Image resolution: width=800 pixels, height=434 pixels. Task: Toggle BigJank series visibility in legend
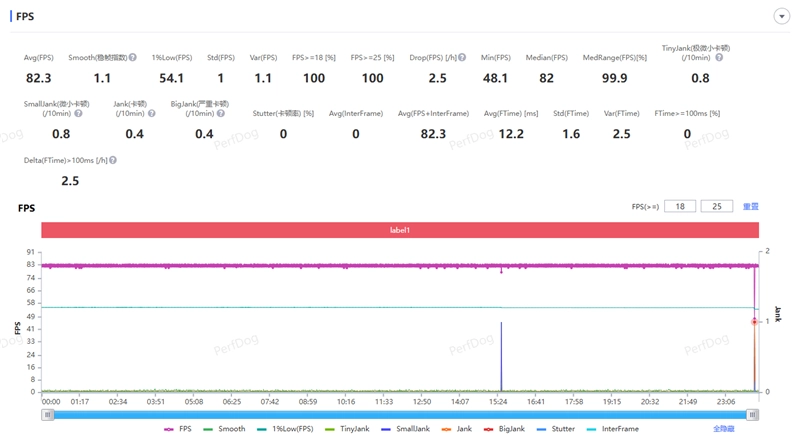point(504,429)
